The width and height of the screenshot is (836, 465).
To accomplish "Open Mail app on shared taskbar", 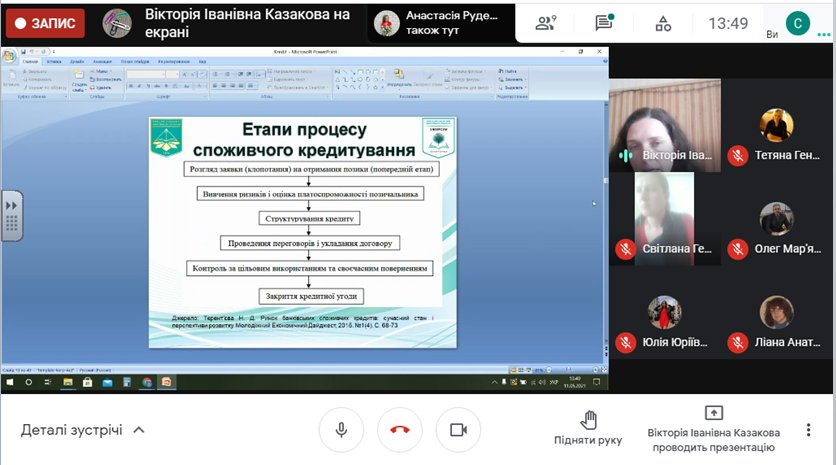I will (107, 382).
